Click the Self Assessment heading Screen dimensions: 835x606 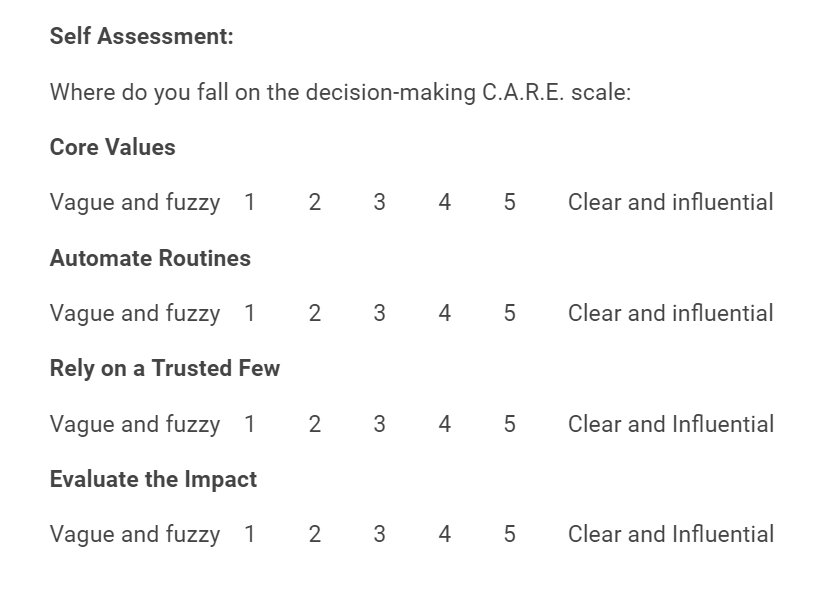coord(142,37)
